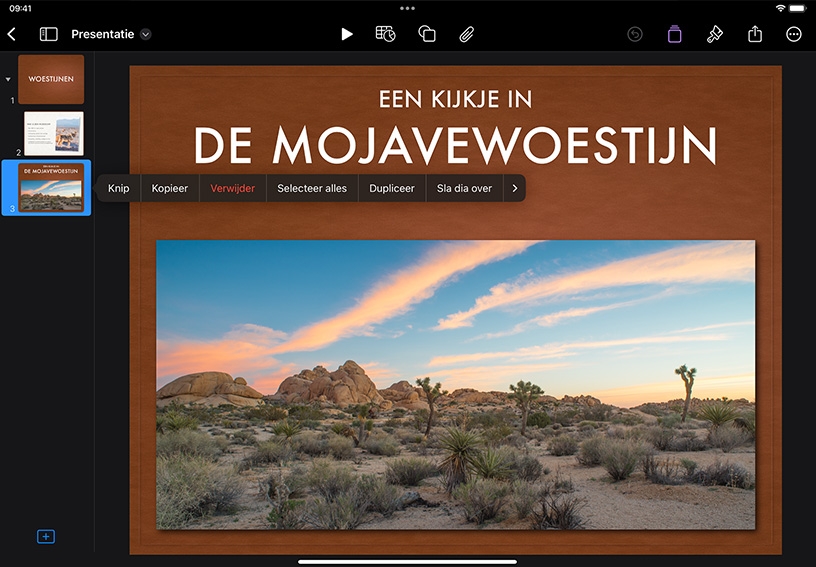Click the DE MOJAVEWOESTIJN title text
The width and height of the screenshot is (816, 567).
point(455,145)
